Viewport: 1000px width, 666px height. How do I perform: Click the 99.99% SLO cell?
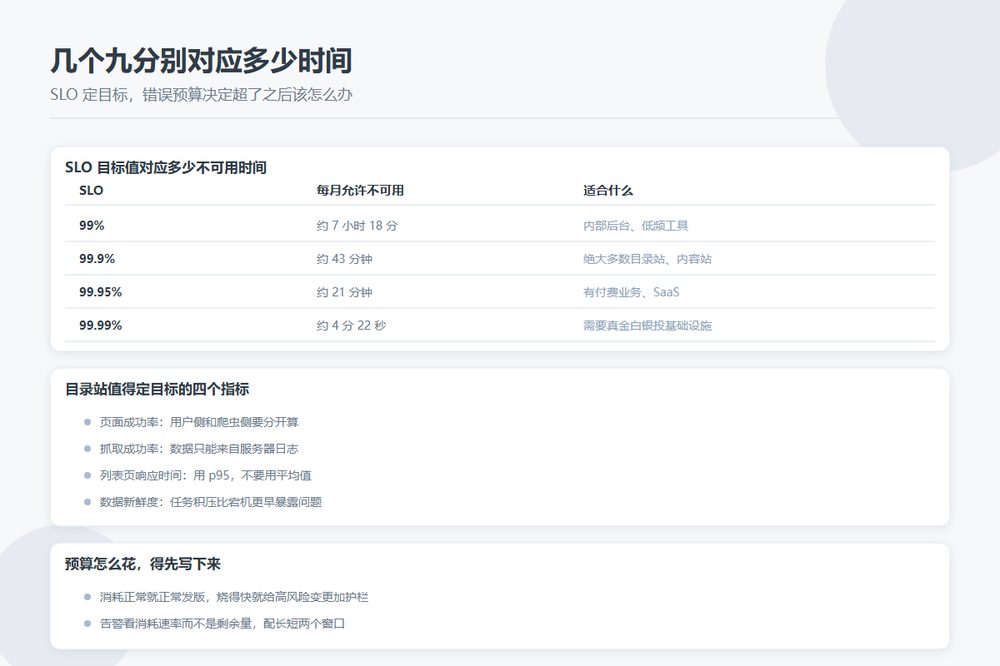pyautogui.click(x=100, y=325)
